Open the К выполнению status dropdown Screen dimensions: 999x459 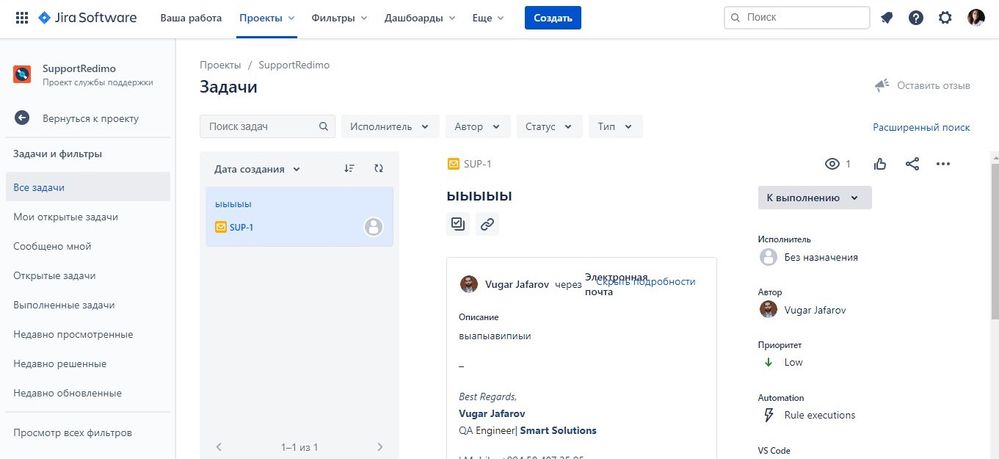(x=814, y=198)
